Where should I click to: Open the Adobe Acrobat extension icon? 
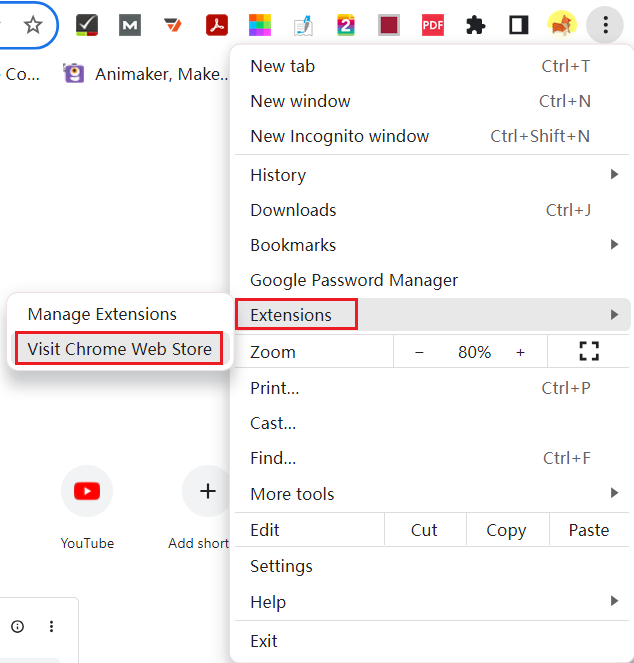[217, 25]
